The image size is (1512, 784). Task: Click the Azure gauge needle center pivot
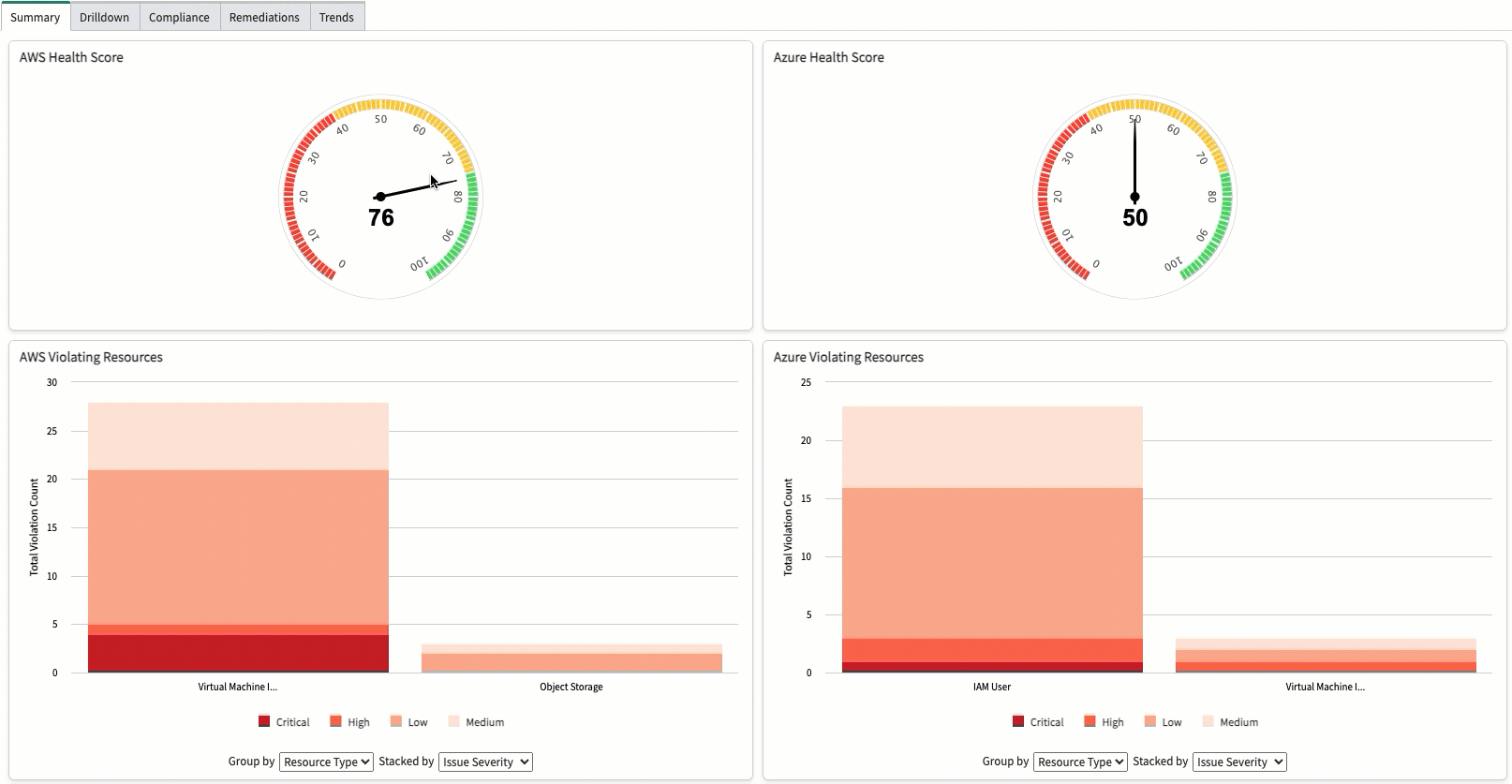tap(1134, 197)
